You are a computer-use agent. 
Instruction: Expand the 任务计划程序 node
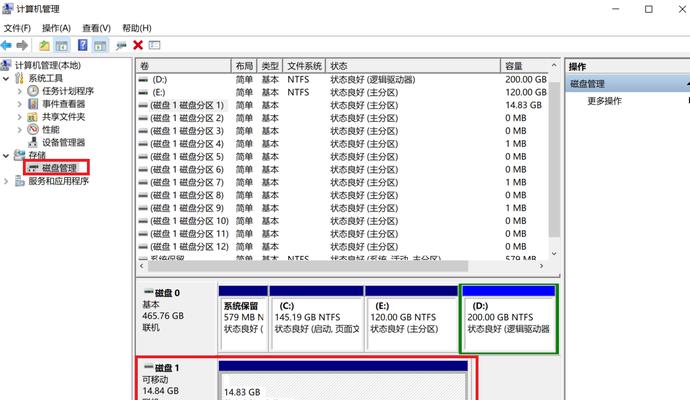click(x=19, y=92)
